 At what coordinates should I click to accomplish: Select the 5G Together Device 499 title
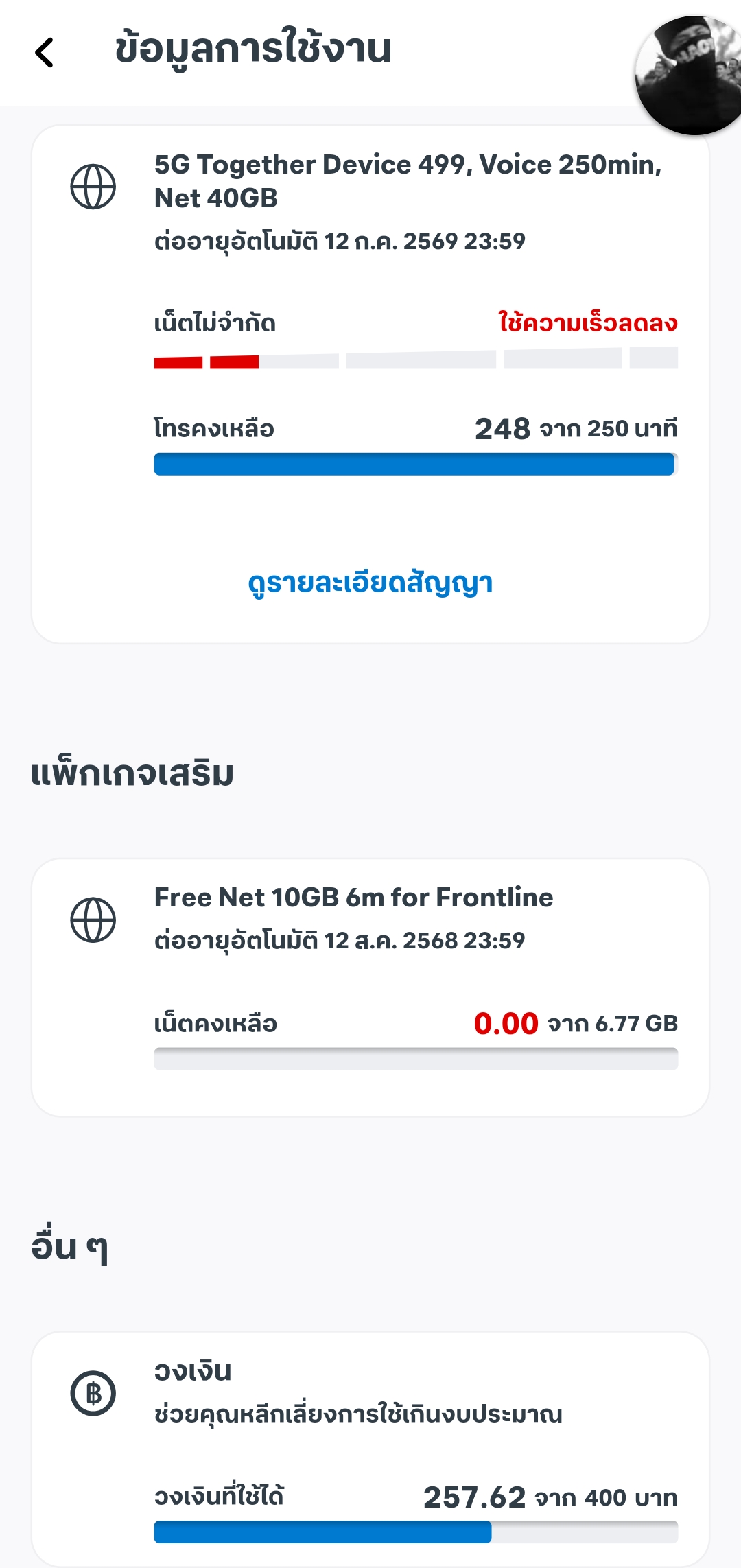point(408,181)
